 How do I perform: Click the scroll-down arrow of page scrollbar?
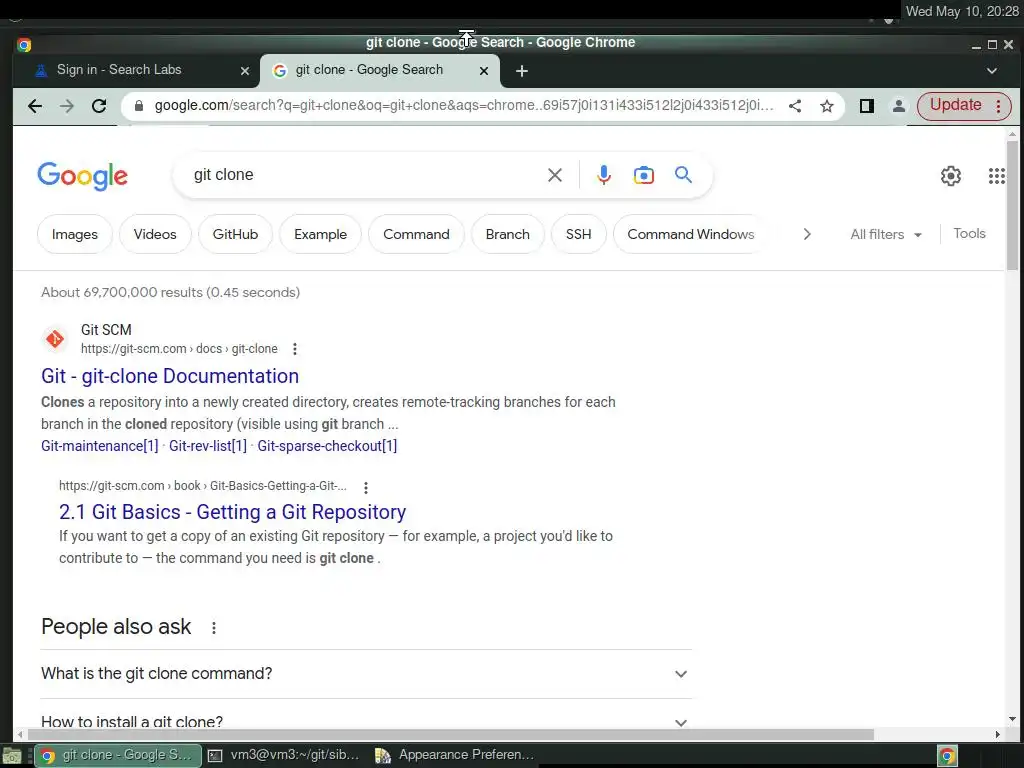click(1012, 719)
